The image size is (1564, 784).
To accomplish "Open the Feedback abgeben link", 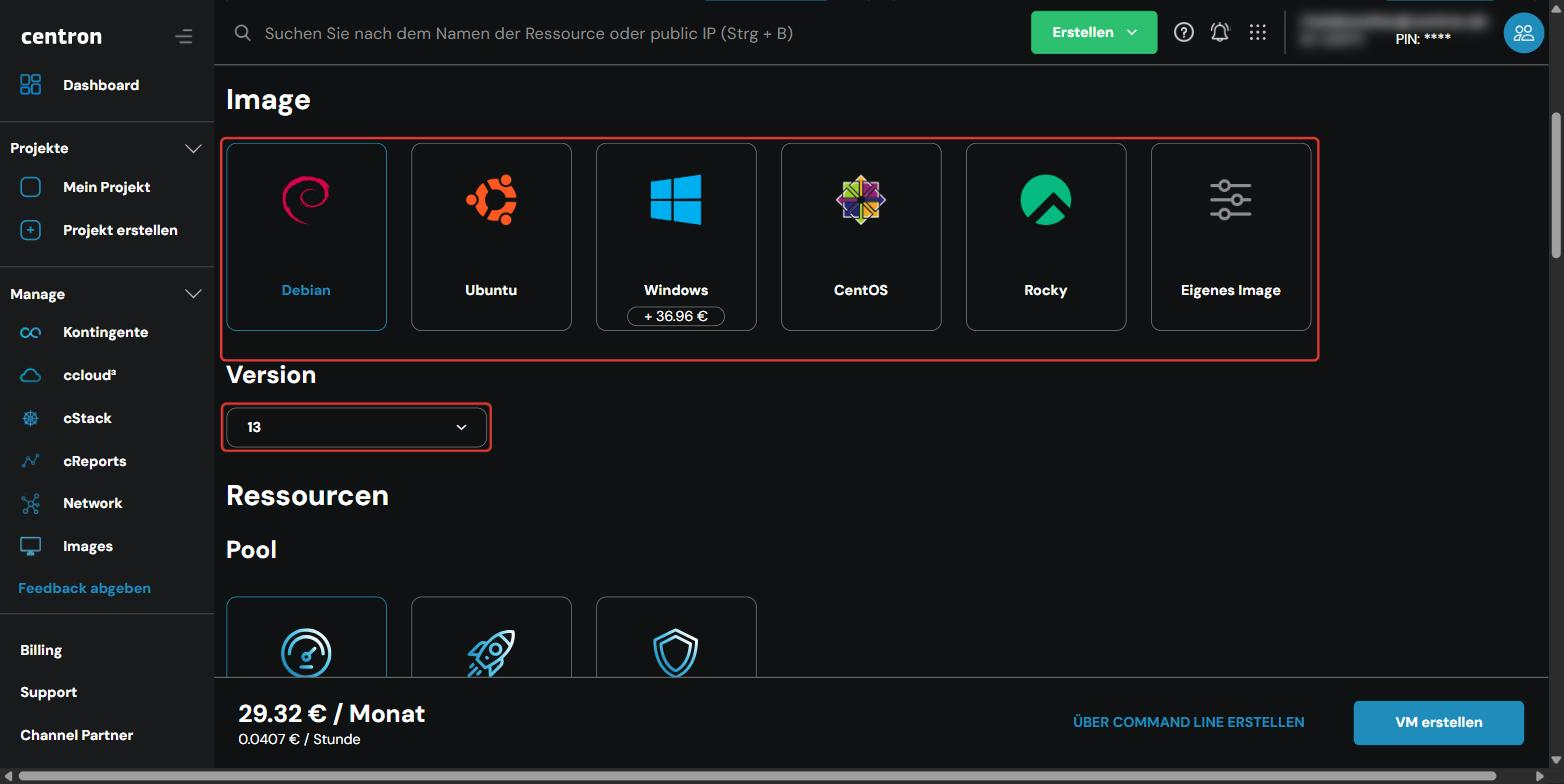I will point(84,588).
